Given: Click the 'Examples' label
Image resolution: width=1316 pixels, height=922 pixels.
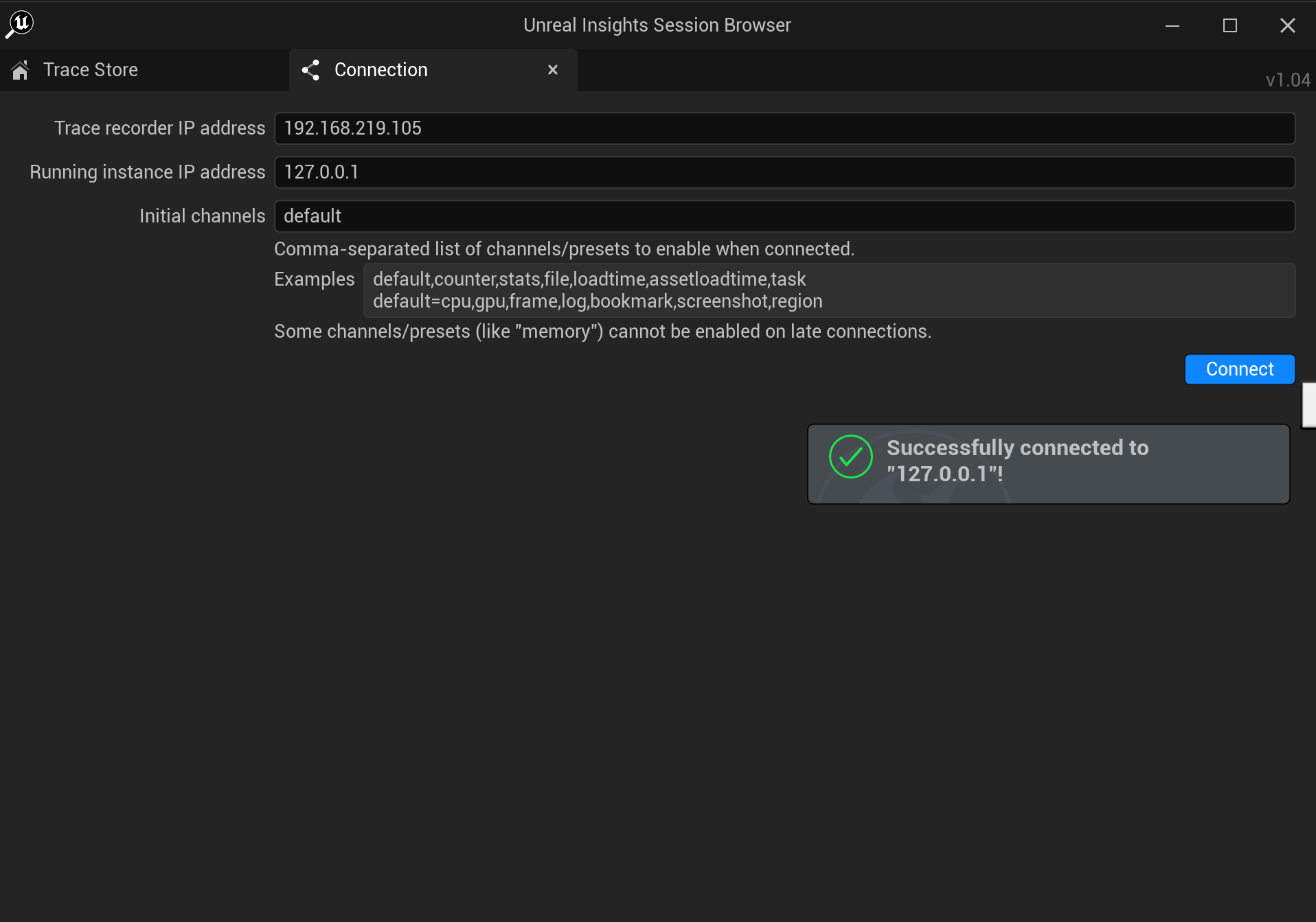Looking at the screenshot, I should coord(314,279).
